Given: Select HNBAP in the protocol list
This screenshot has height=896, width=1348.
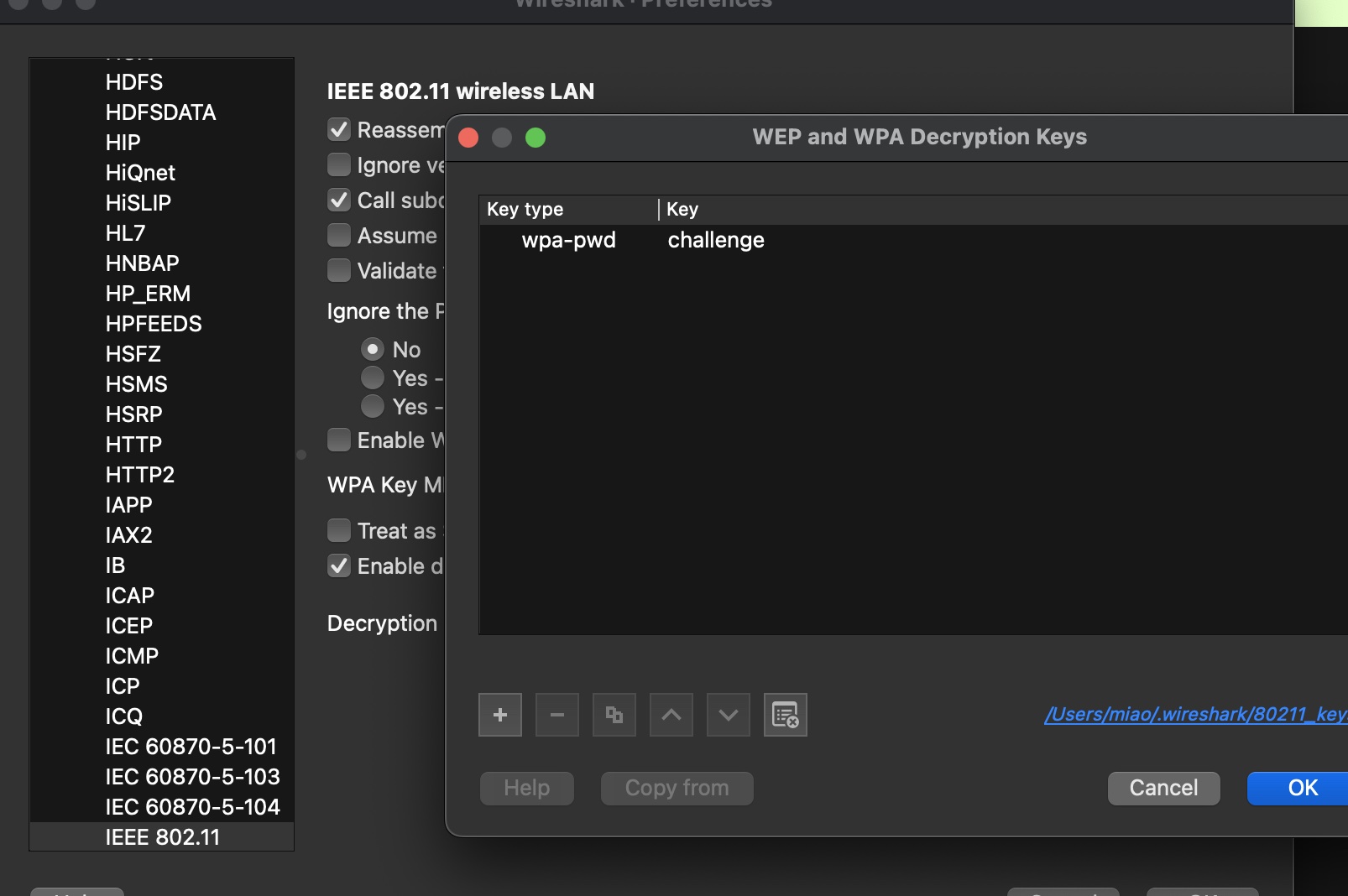Looking at the screenshot, I should pyautogui.click(x=142, y=263).
